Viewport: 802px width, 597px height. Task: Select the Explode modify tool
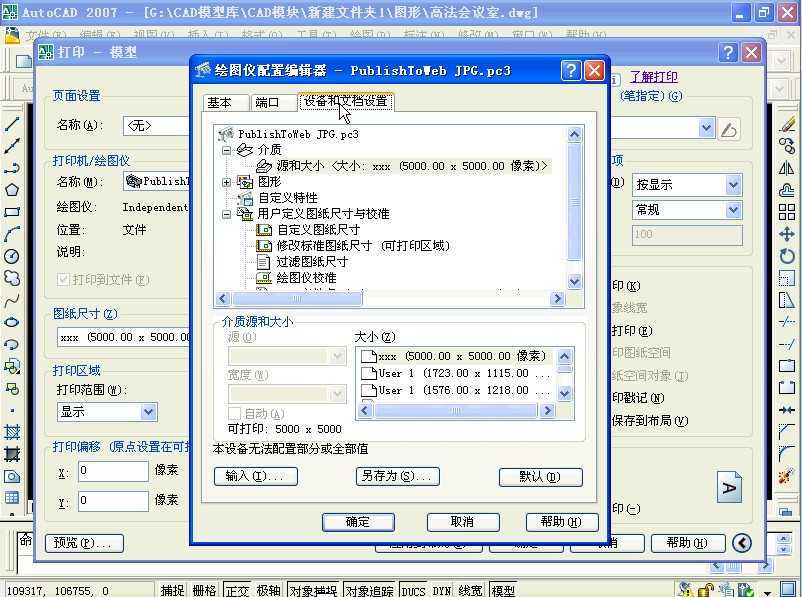click(787, 477)
